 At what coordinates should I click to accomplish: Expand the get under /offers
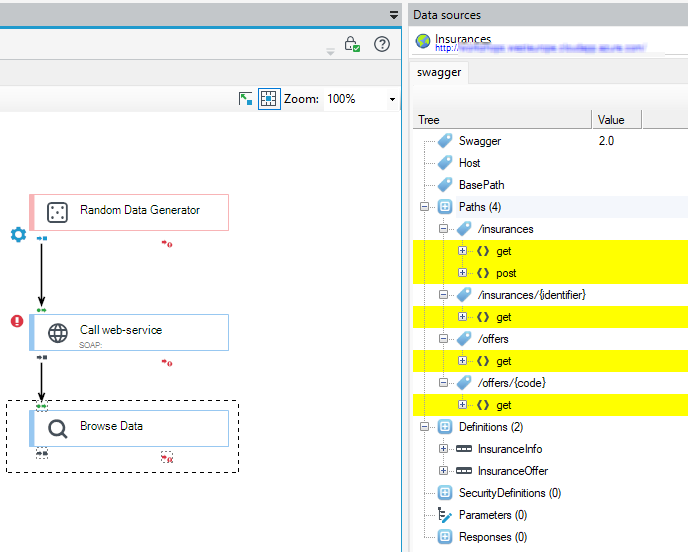point(462,360)
